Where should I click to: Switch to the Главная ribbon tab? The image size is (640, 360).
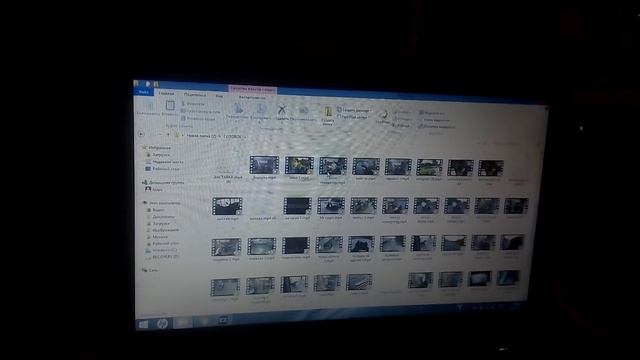[x=166, y=93]
